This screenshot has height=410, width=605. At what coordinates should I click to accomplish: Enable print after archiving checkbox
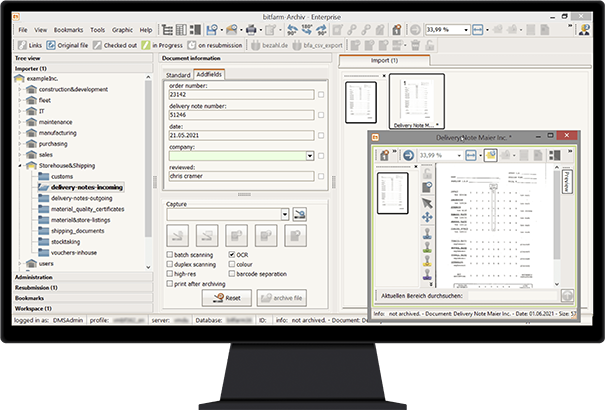[x=169, y=283]
